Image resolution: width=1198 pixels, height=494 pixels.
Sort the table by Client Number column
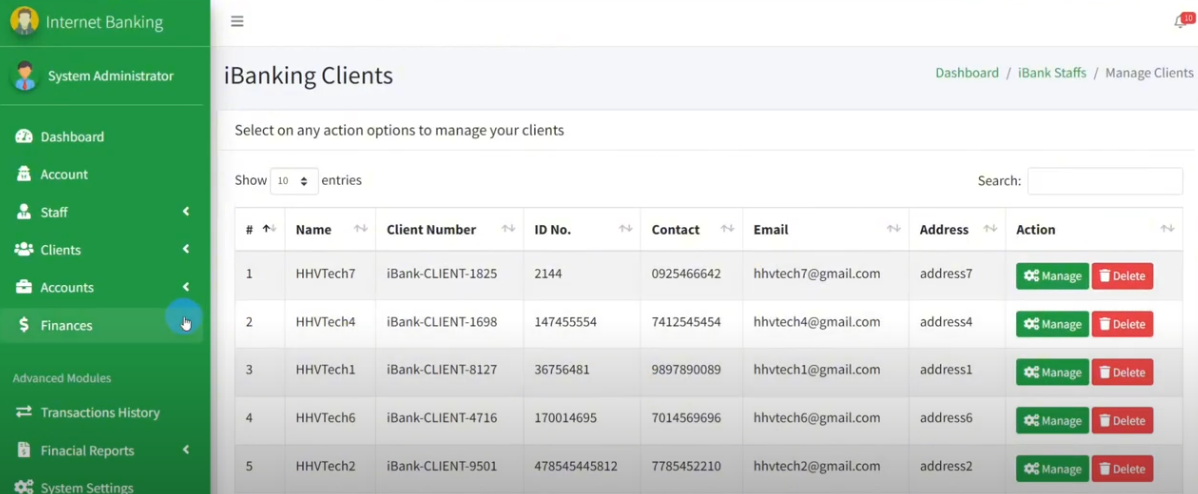pos(450,230)
